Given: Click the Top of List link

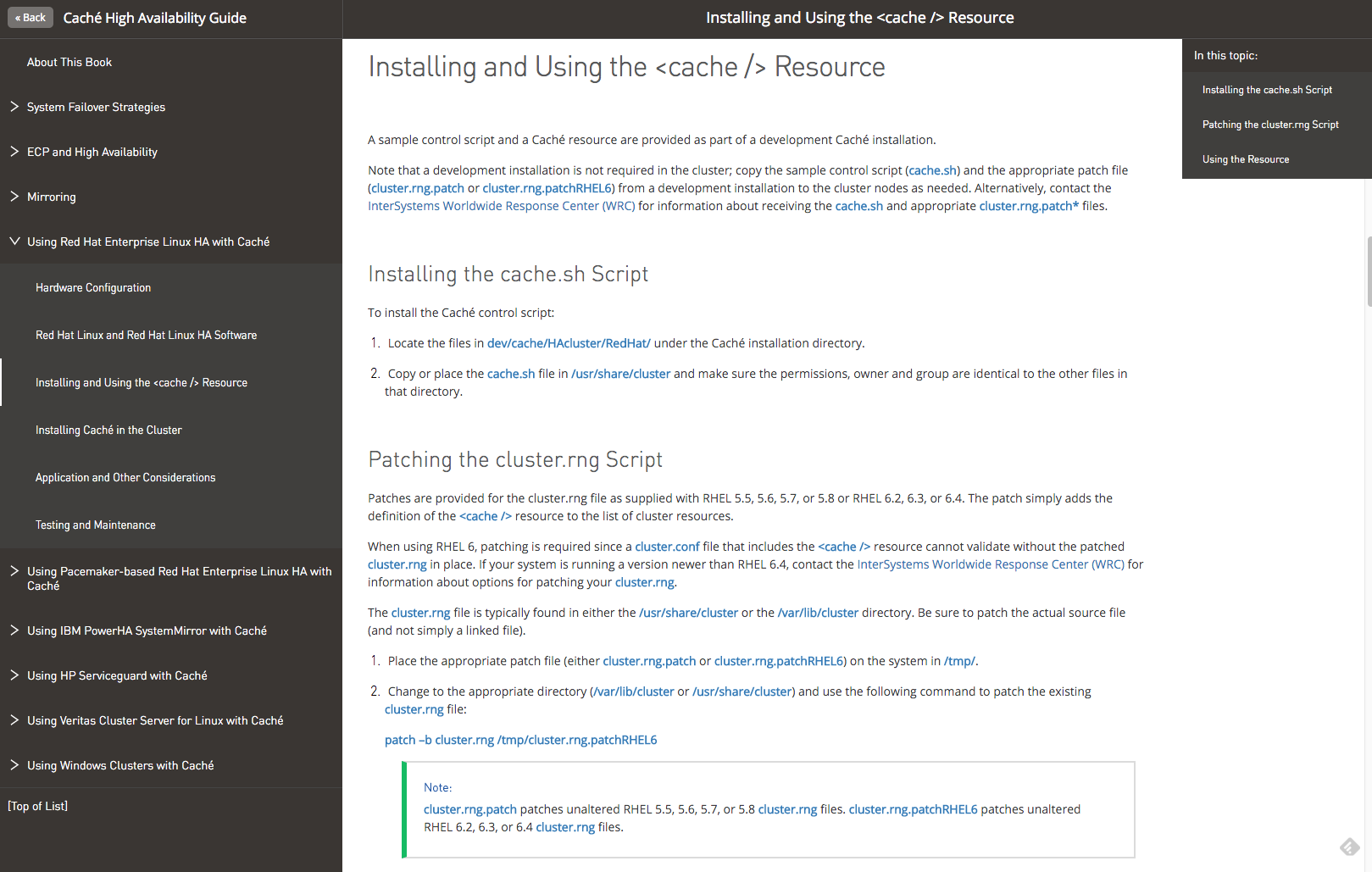Looking at the screenshot, I should point(38,806).
